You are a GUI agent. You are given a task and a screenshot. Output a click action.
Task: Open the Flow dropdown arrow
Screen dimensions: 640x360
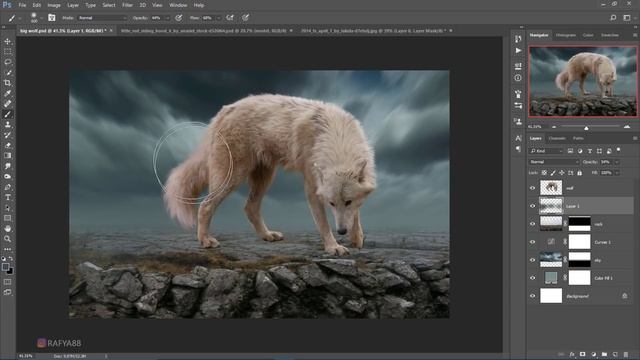(x=218, y=18)
